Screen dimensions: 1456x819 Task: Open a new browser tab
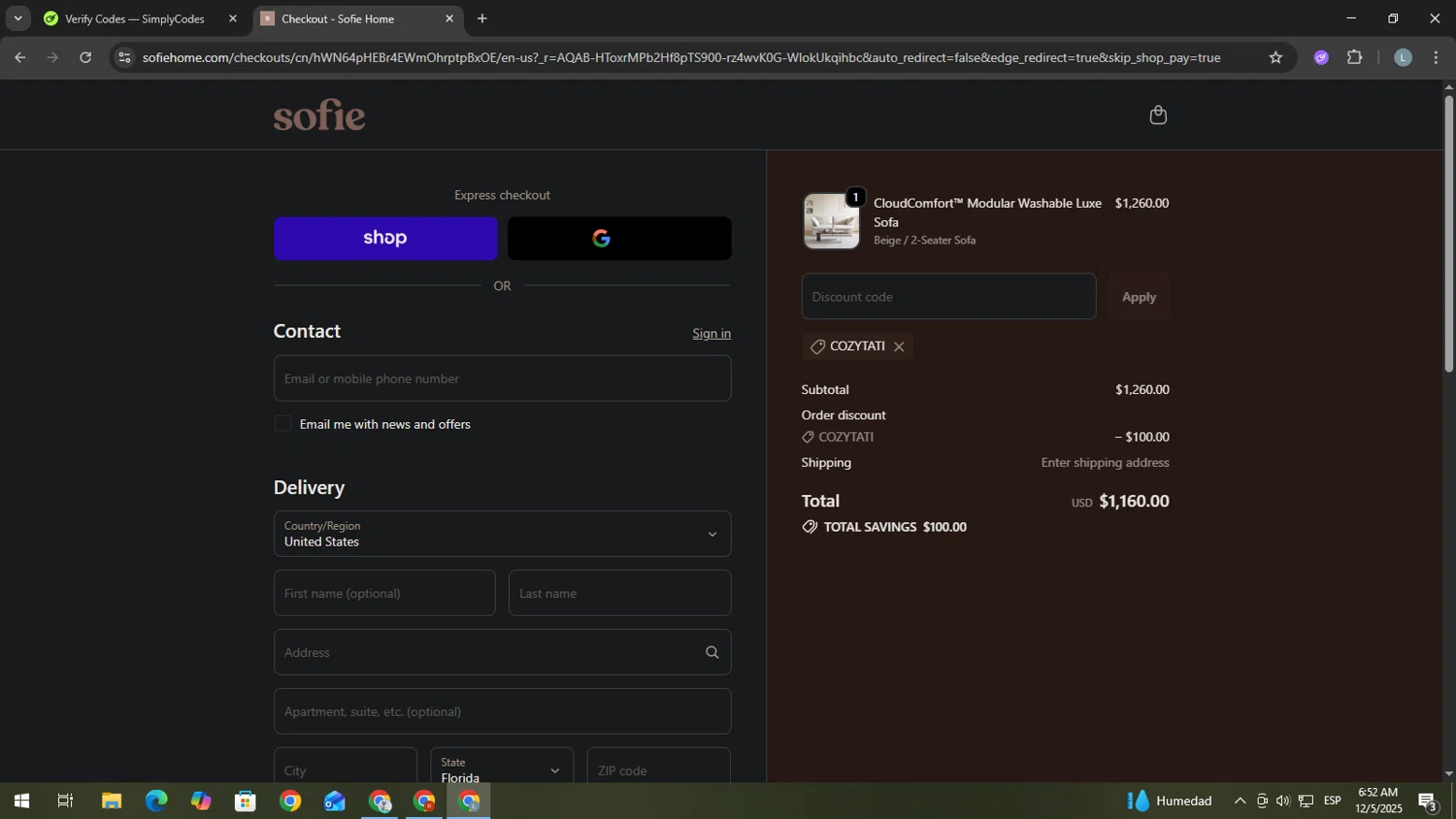(x=482, y=18)
